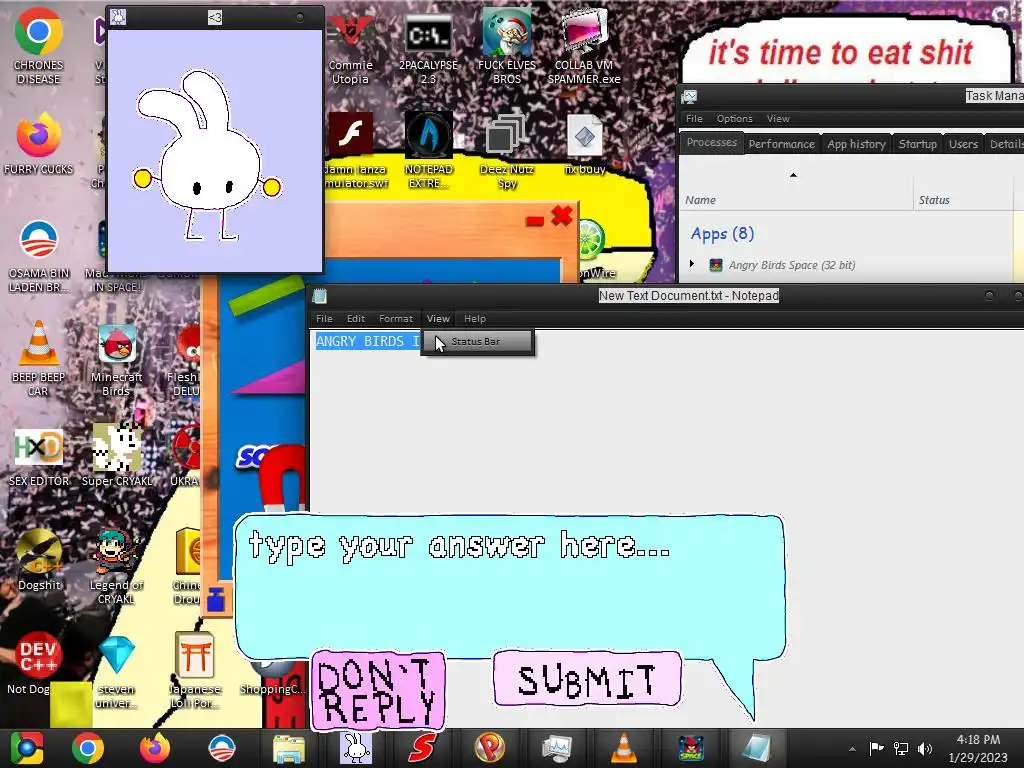
Task: Open the Commie Utopia desktop icon
Action: point(351,49)
